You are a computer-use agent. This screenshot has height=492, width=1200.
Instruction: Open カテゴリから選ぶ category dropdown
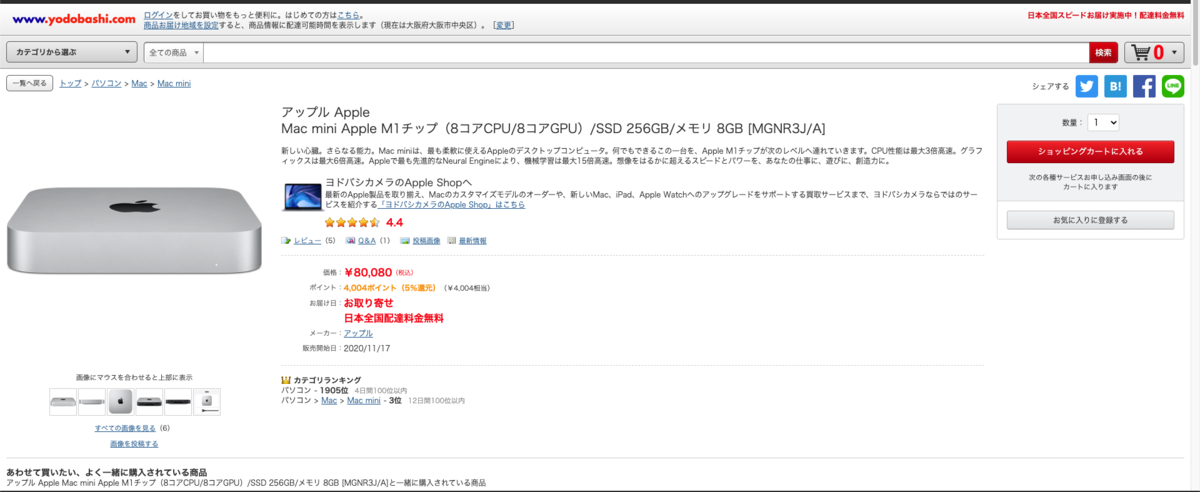click(72, 52)
